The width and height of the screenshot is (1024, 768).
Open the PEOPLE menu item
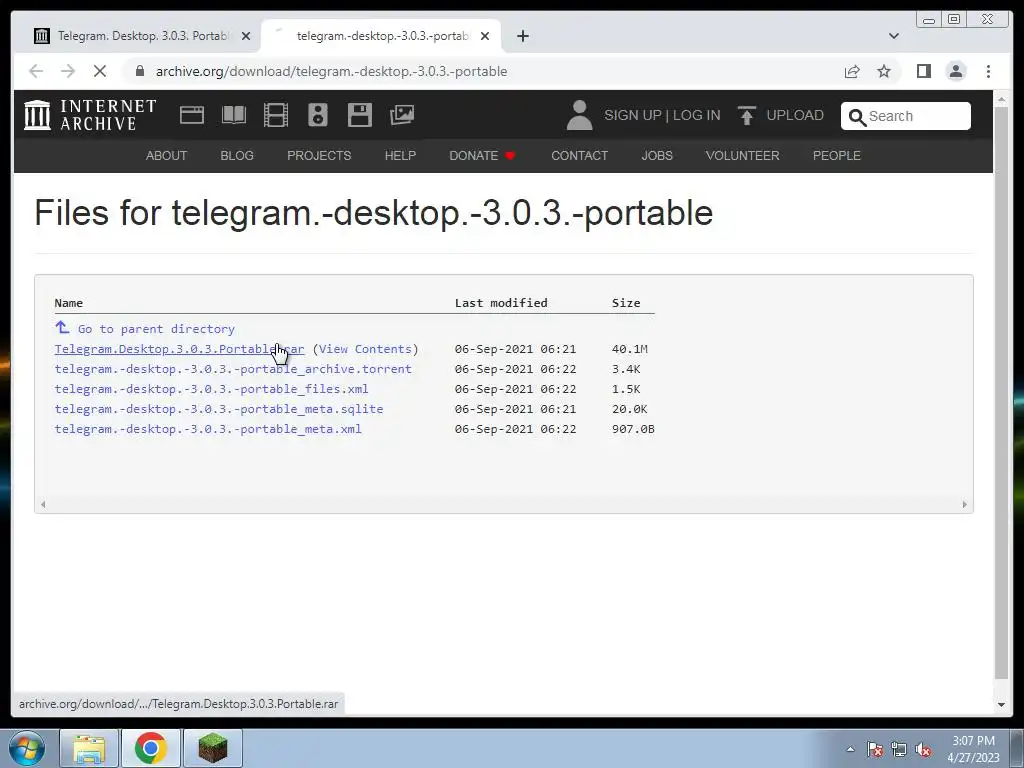click(x=837, y=155)
